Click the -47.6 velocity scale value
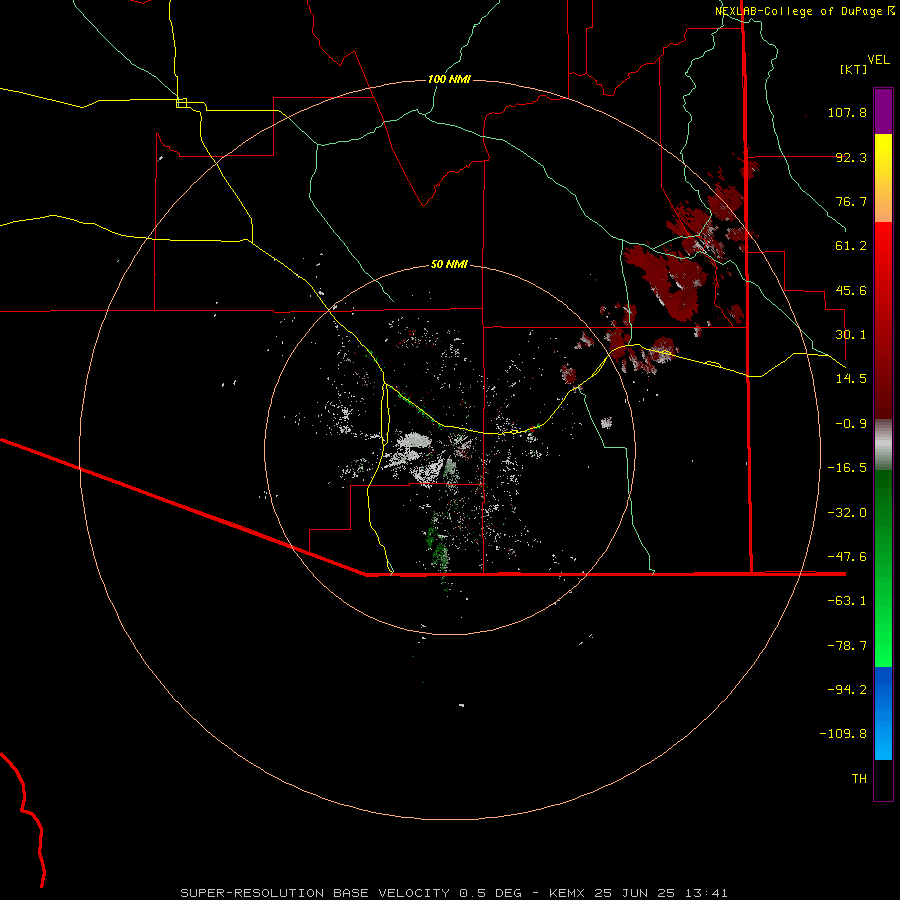The height and width of the screenshot is (900, 900). point(847,557)
